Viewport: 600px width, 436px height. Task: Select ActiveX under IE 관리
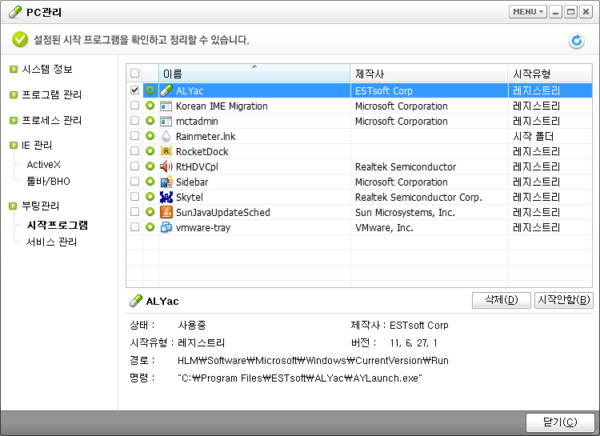click(x=43, y=164)
